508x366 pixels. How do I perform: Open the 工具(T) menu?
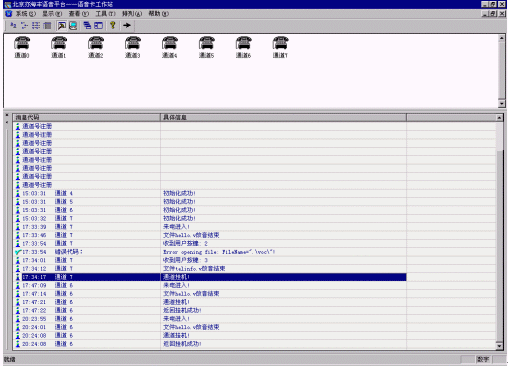click(105, 14)
